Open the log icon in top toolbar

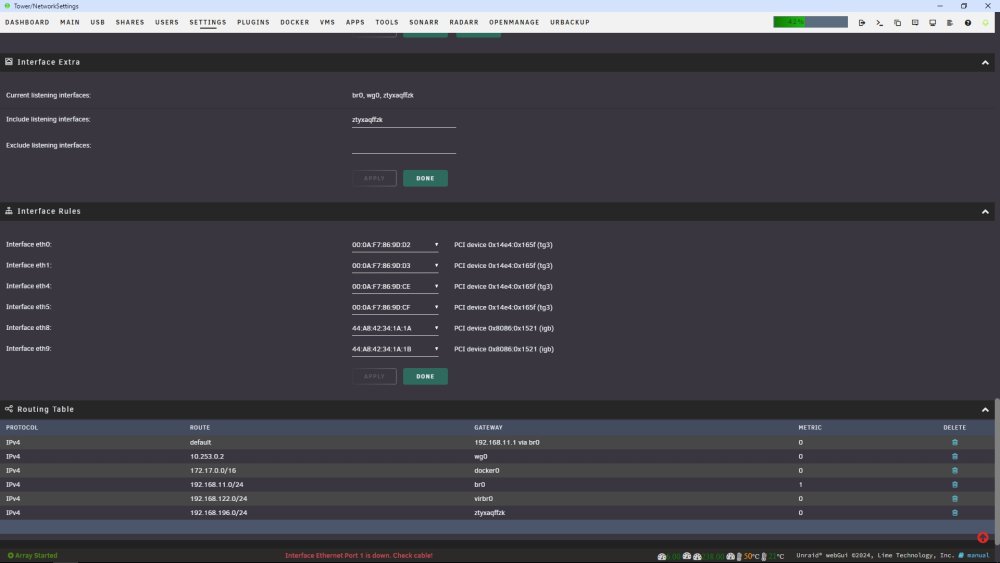point(950,22)
